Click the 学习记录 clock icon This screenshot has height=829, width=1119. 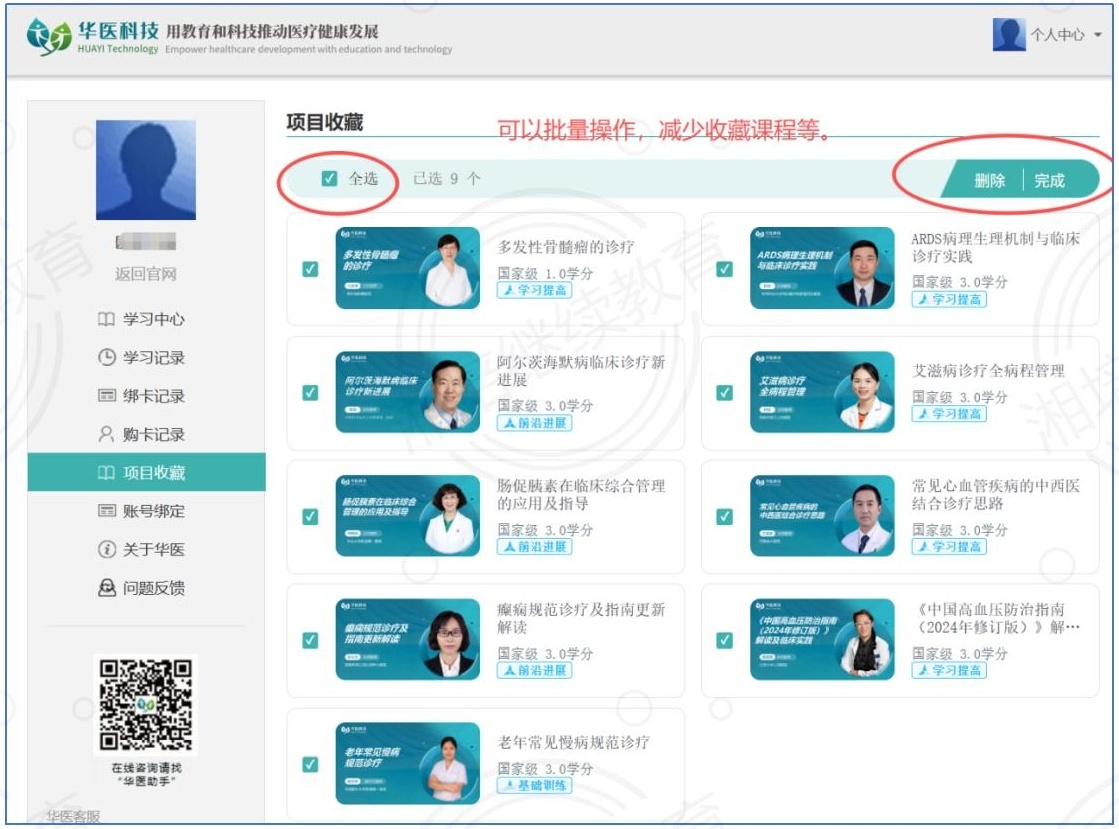(106, 358)
